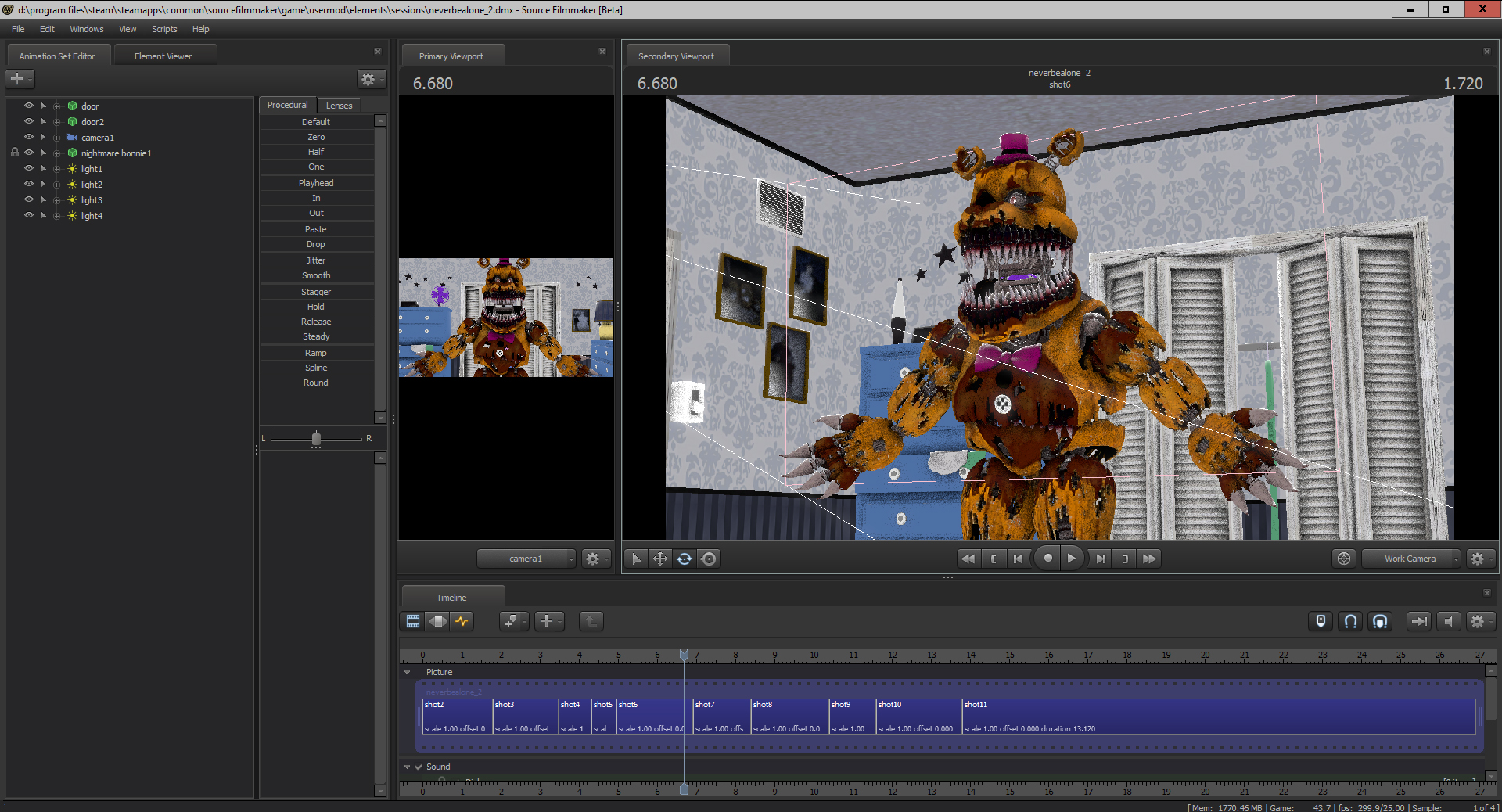Jump to the previous clip edge
Image resolution: width=1502 pixels, height=812 pixels.
point(994,559)
